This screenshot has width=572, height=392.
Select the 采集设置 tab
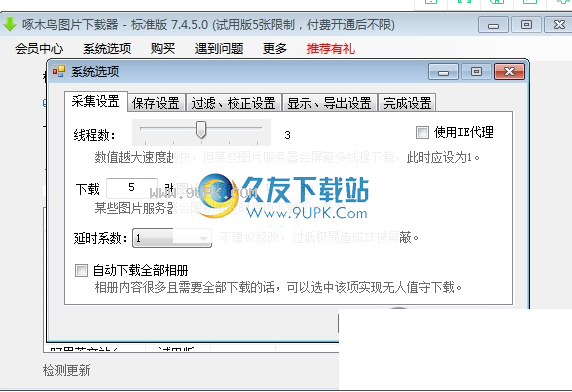(x=96, y=101)
